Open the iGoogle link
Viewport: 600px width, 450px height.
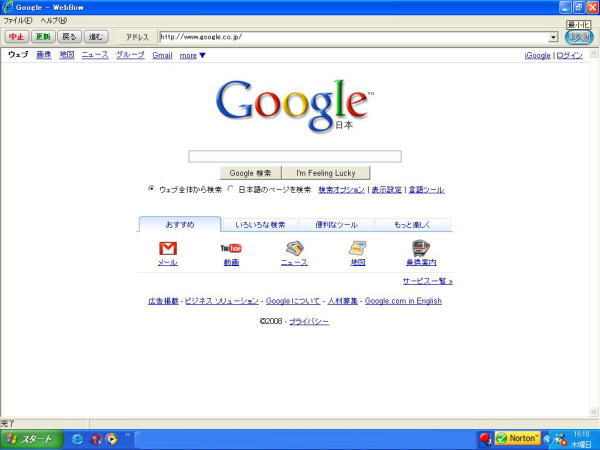pyautogui.click(x=538, y=55)
